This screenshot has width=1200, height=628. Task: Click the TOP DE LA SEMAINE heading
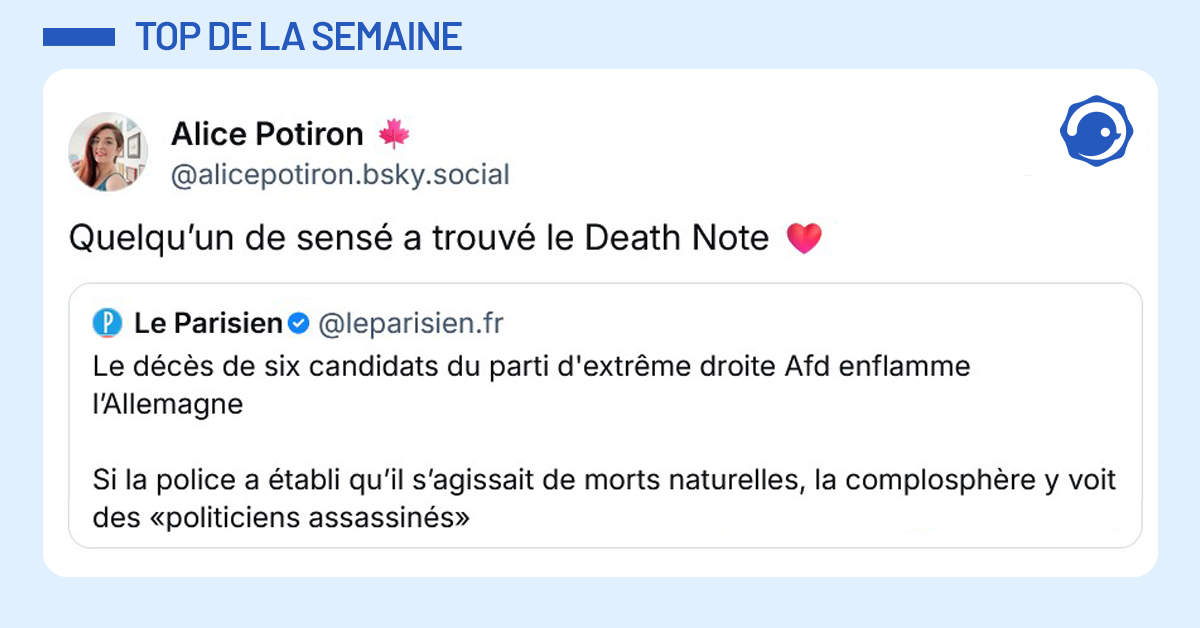click(298, 37)
